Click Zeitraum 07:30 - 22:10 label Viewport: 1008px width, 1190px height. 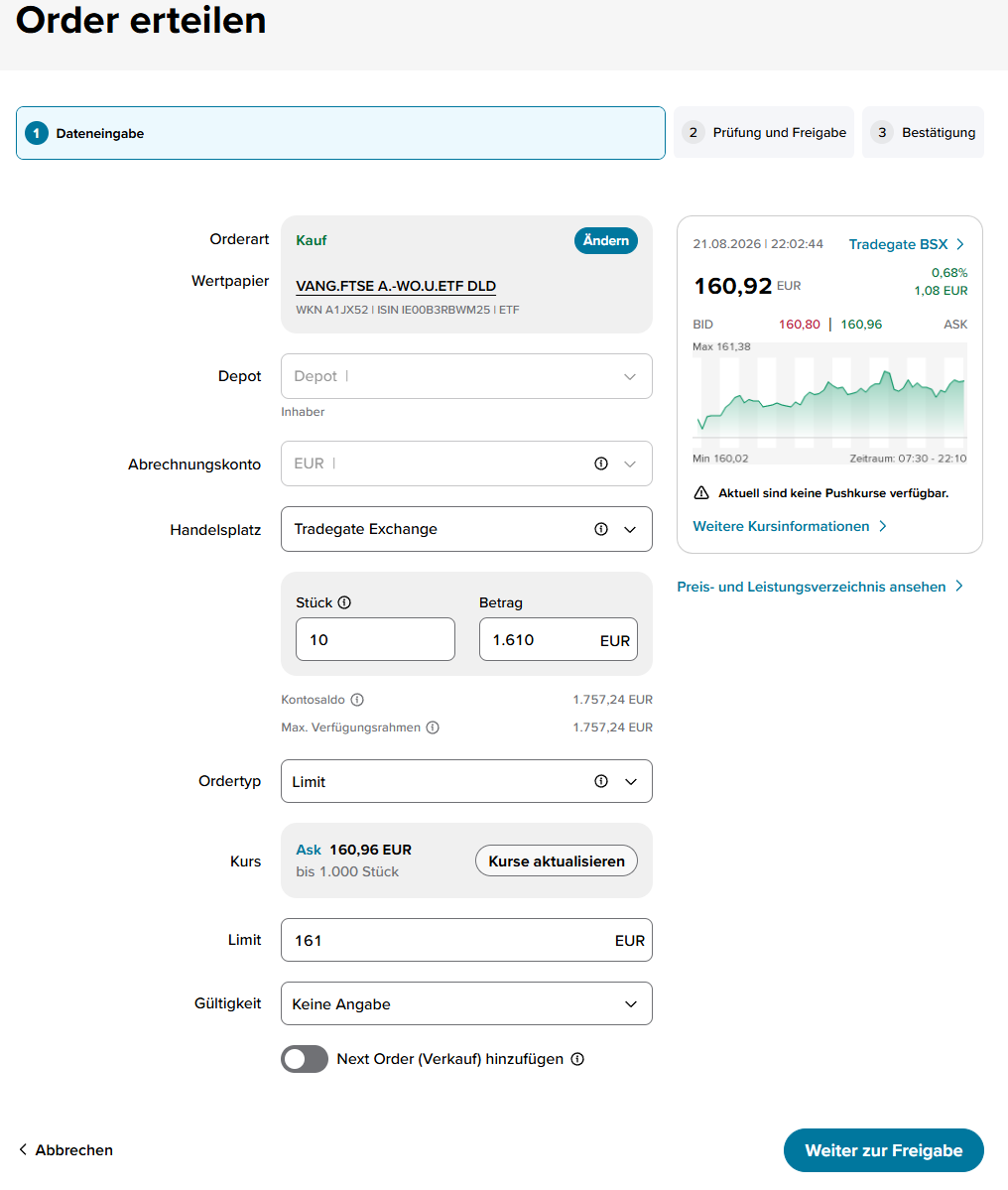[x=908, y=459]
